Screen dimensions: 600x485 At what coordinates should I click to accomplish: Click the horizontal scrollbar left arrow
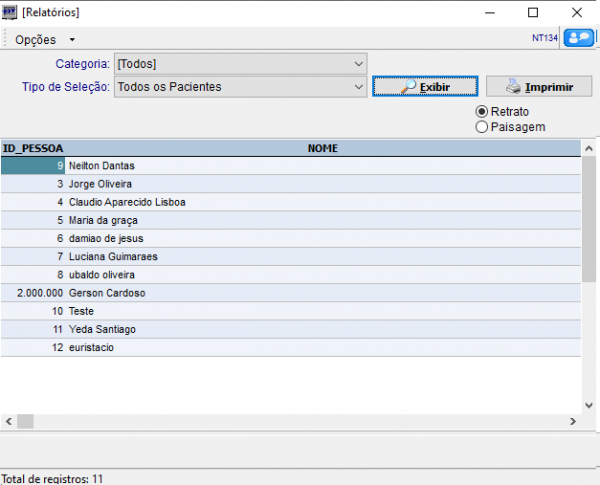coord(7,421)
